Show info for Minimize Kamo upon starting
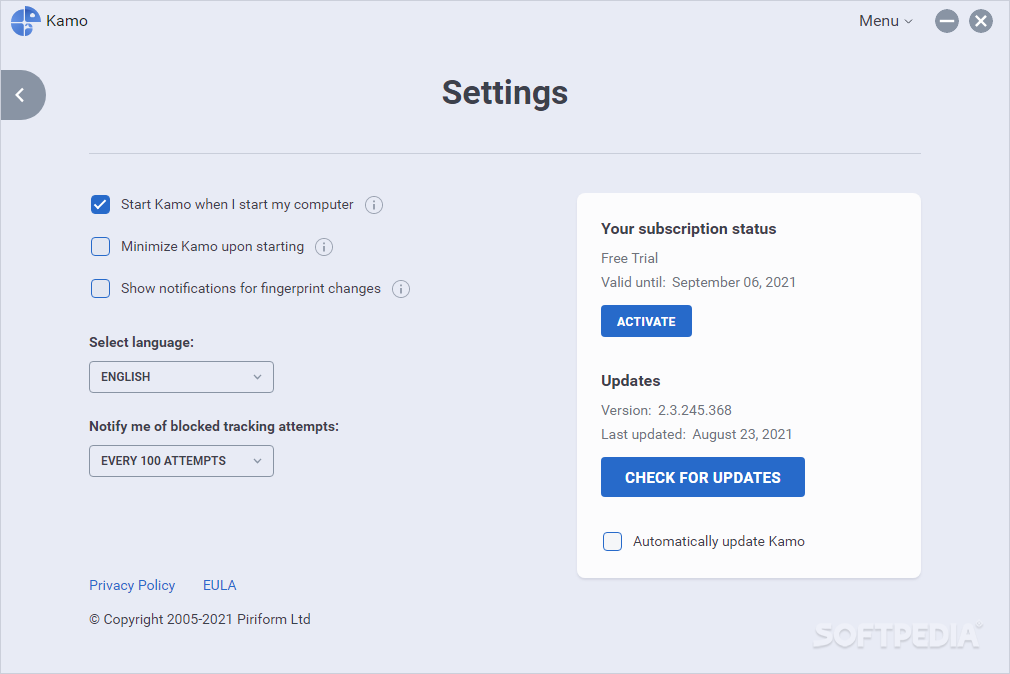1010x674 pixels. [323, 247]
